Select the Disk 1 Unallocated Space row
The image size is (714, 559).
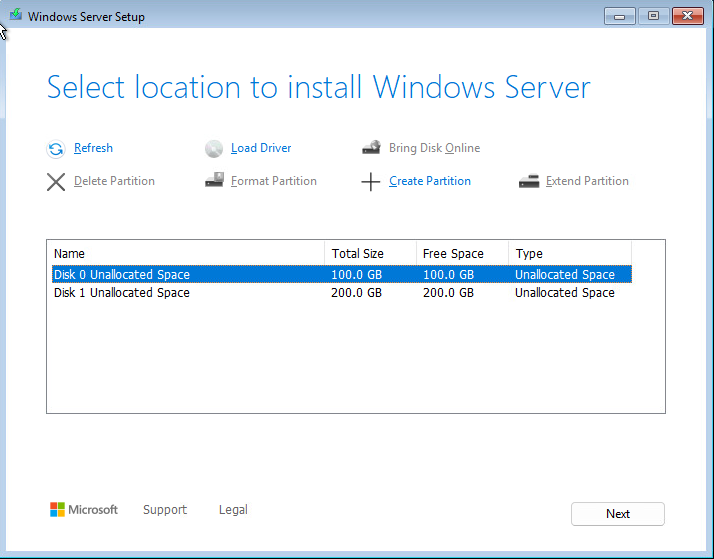342,292
